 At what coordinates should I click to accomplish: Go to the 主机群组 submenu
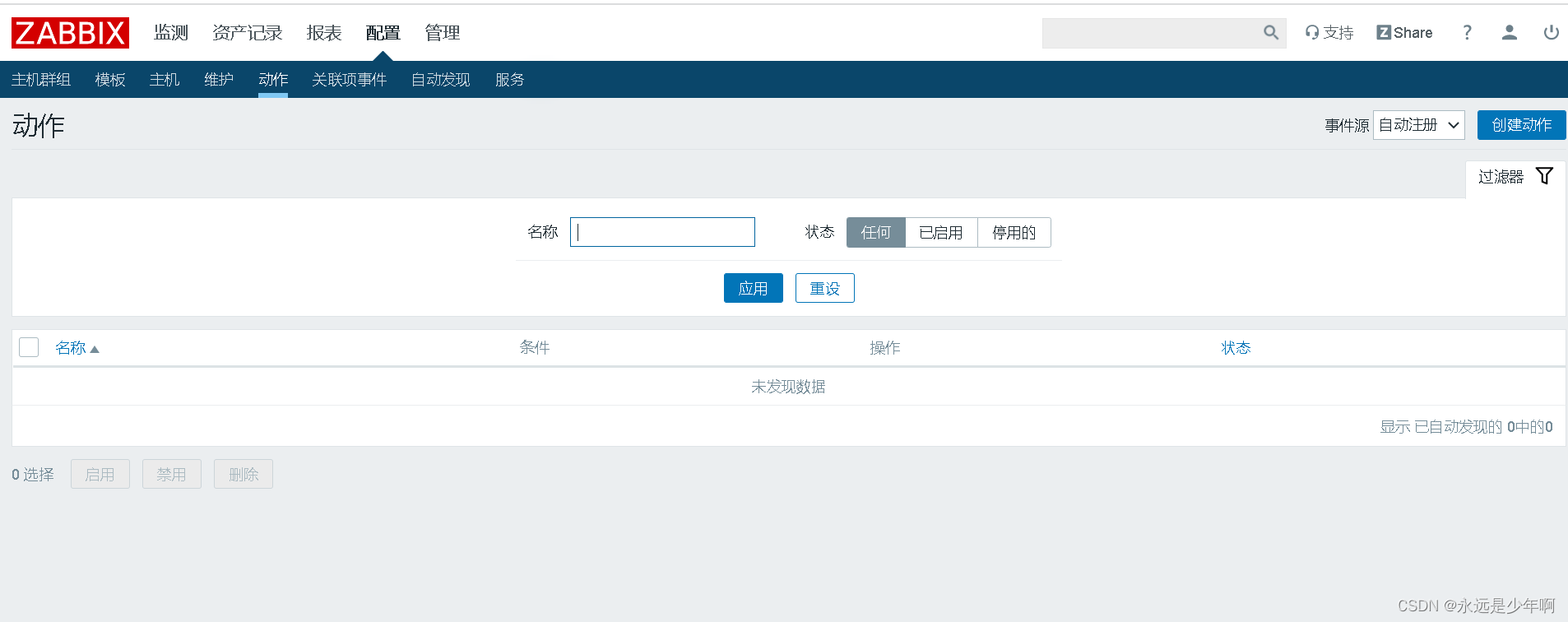click(41, 80)
